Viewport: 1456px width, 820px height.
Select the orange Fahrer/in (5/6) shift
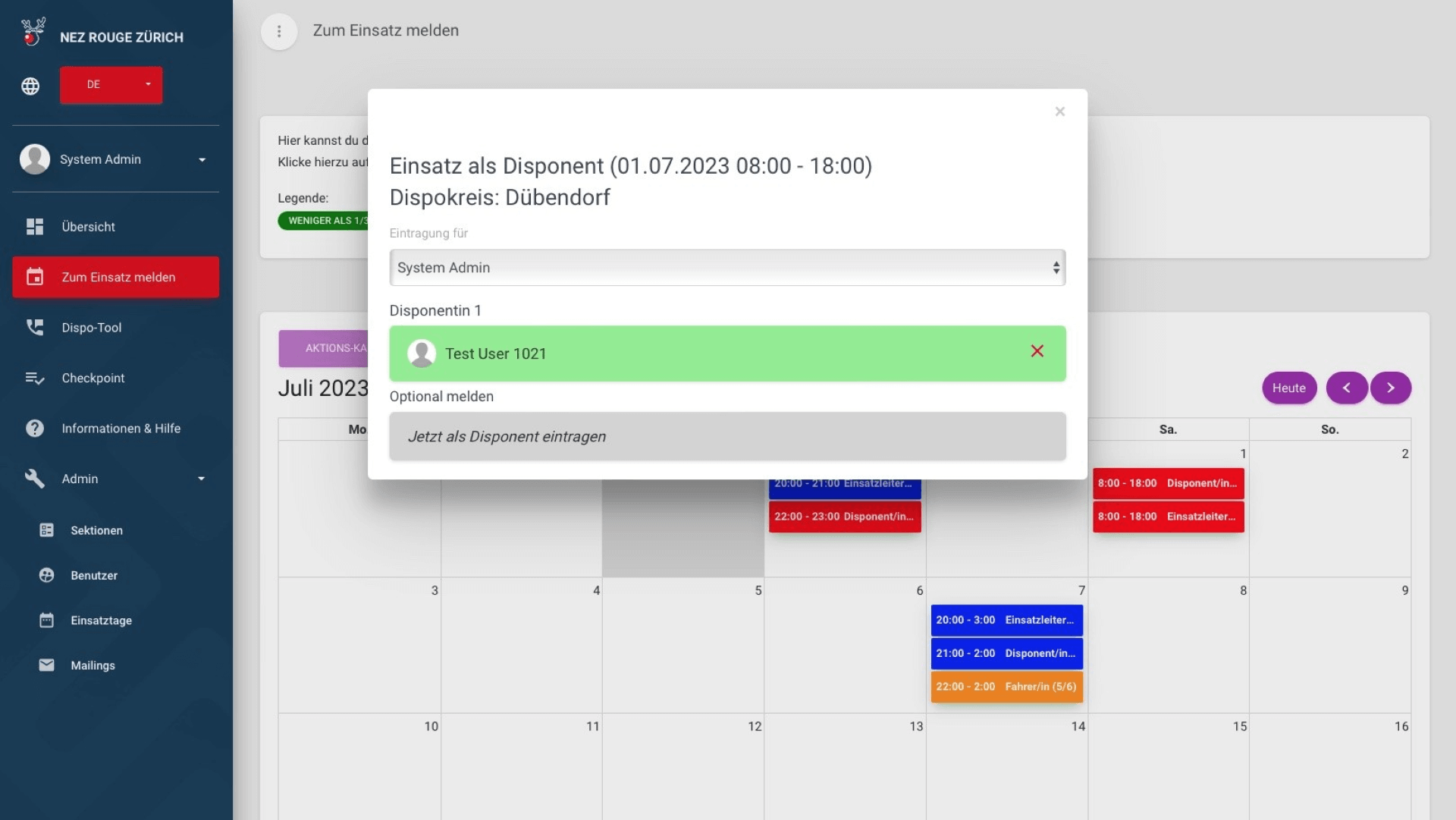pyautogui.click(x=1006, y=686)
